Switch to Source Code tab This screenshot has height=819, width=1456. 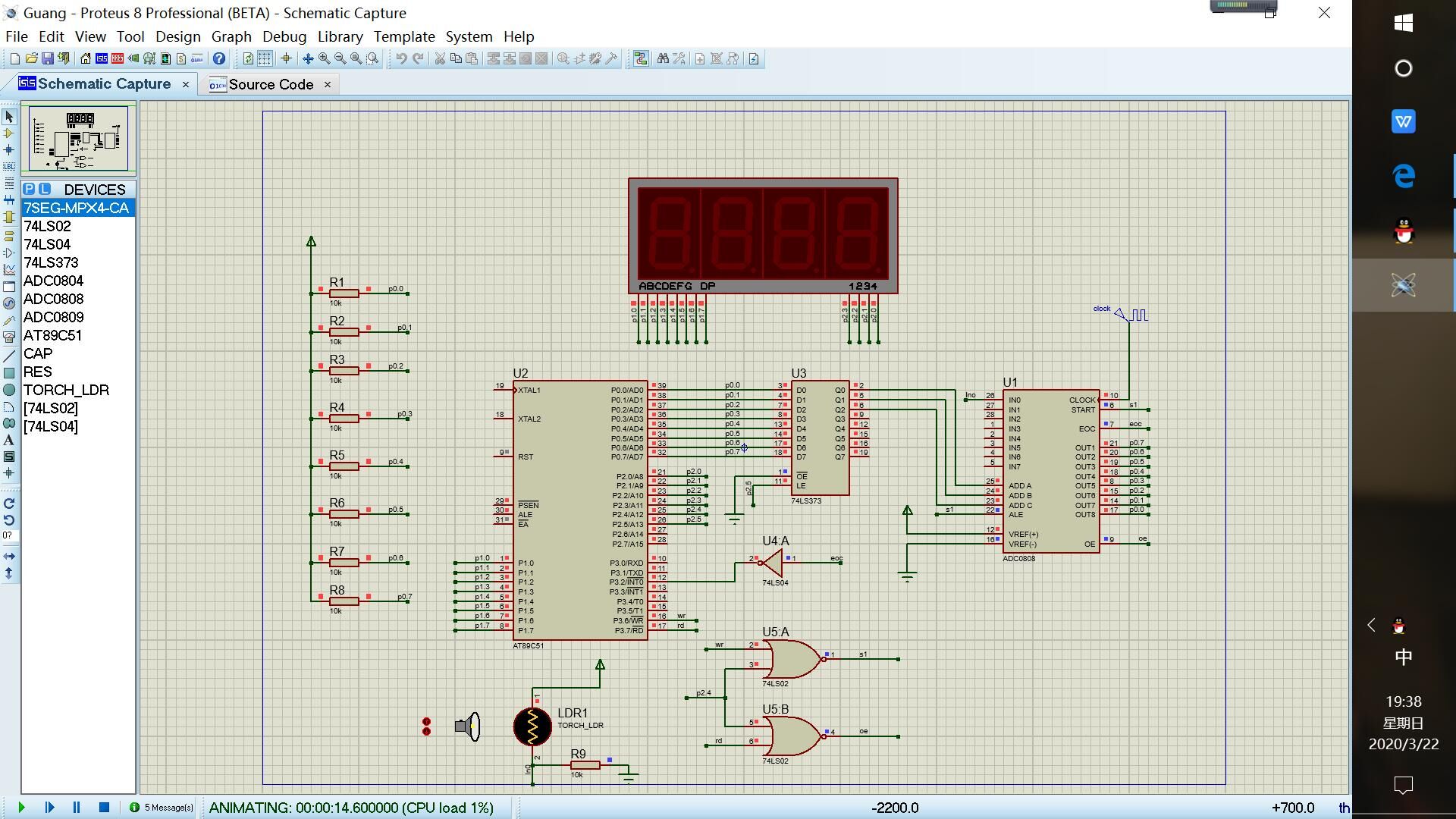tap(271, 84)
